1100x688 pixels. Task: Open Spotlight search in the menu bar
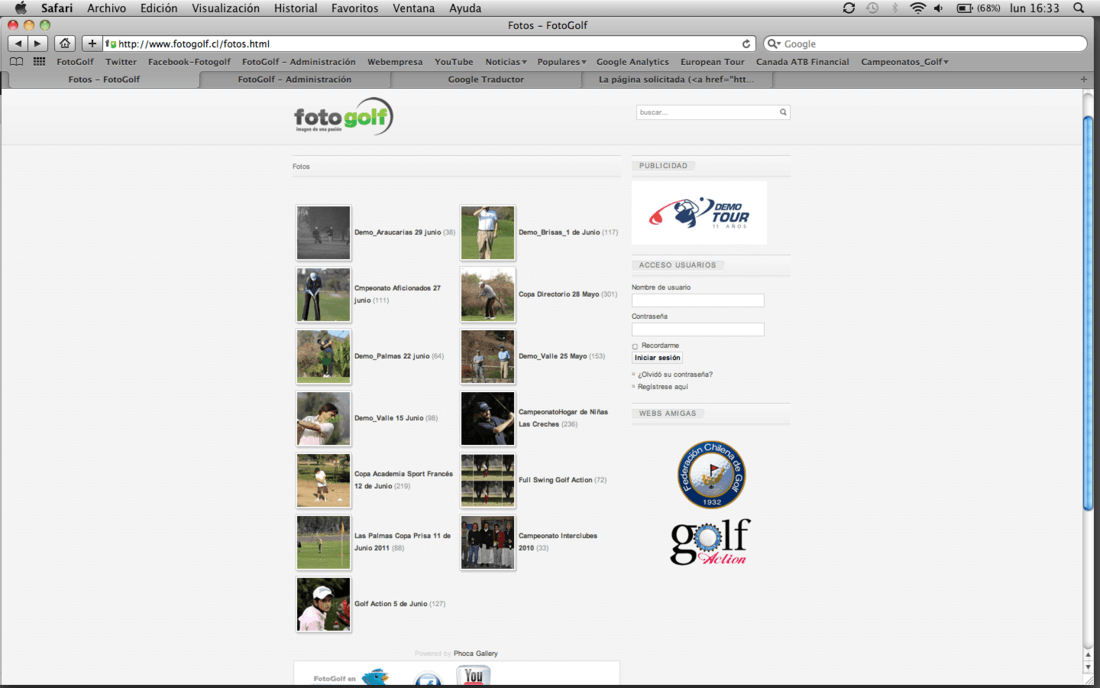pos(1078,8)
